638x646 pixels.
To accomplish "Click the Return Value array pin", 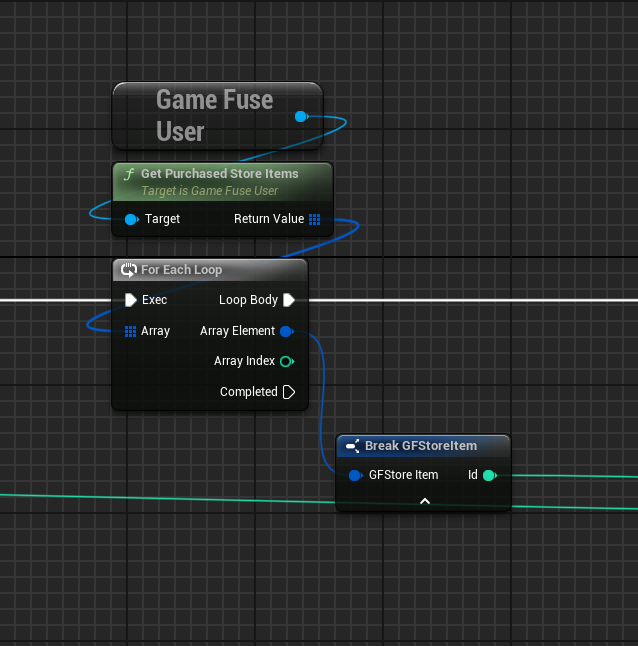I will click(x=314, y=219).
